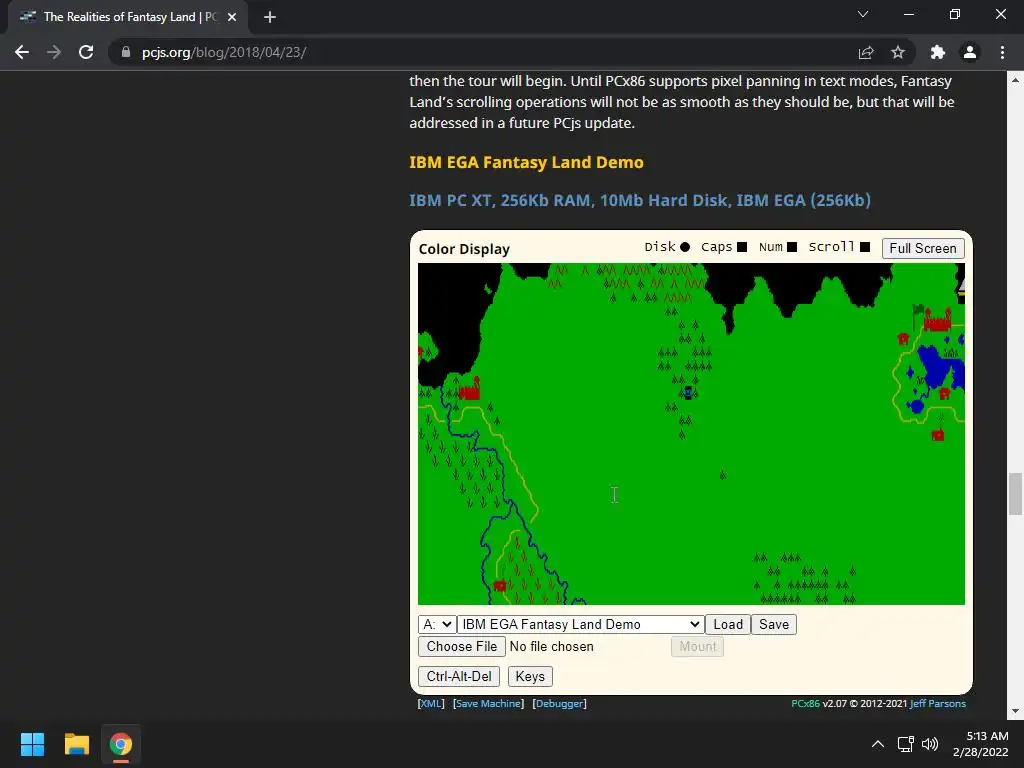Open File Explorer from taskbar

point(76,744)
